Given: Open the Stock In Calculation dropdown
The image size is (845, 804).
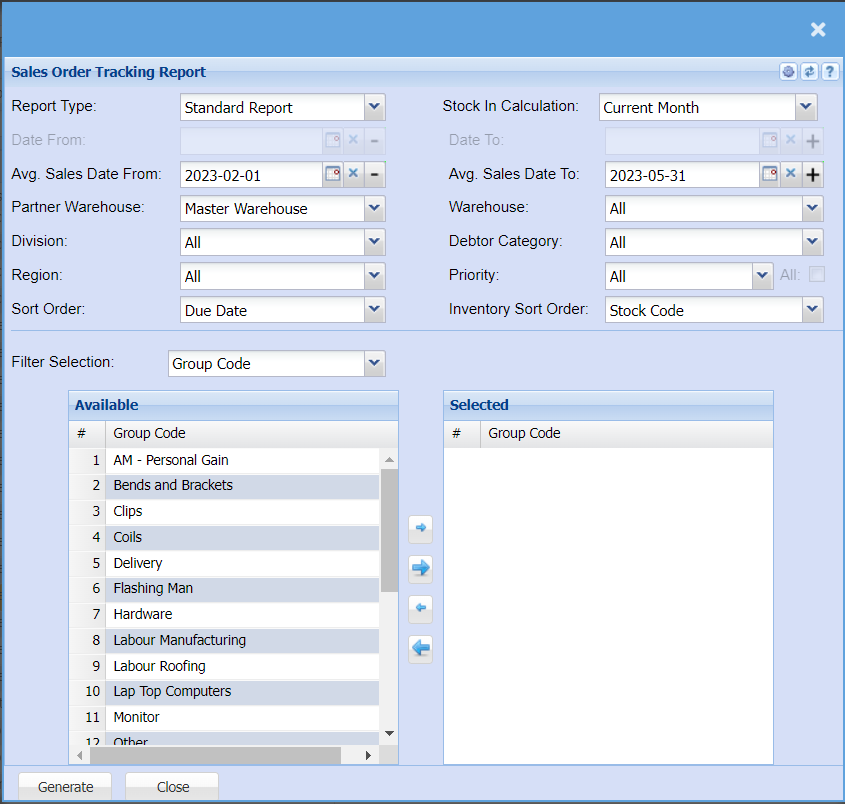Looking at the screenshot, I should [806, 107].
